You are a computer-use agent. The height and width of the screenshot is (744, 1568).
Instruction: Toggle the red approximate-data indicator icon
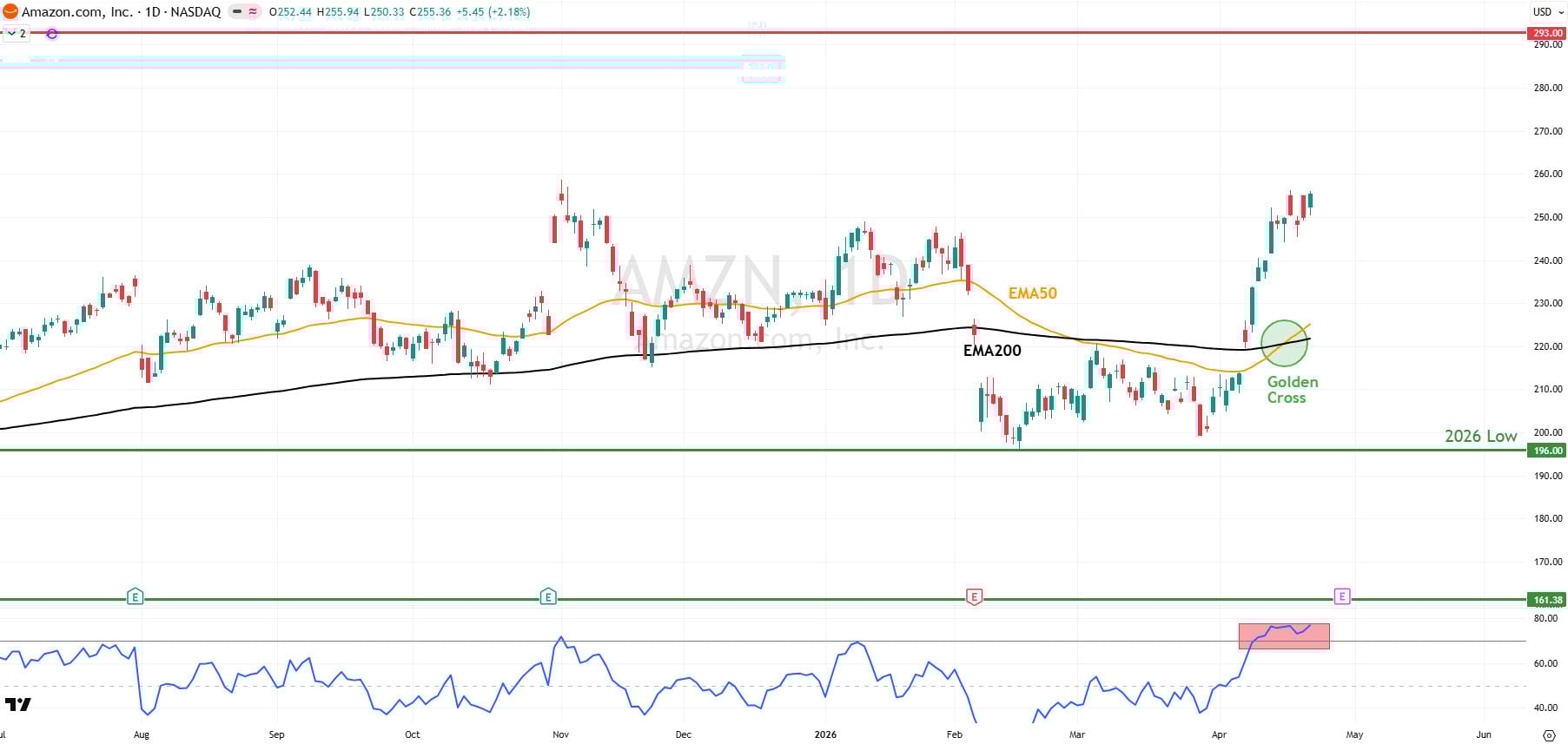pos(253,12)
